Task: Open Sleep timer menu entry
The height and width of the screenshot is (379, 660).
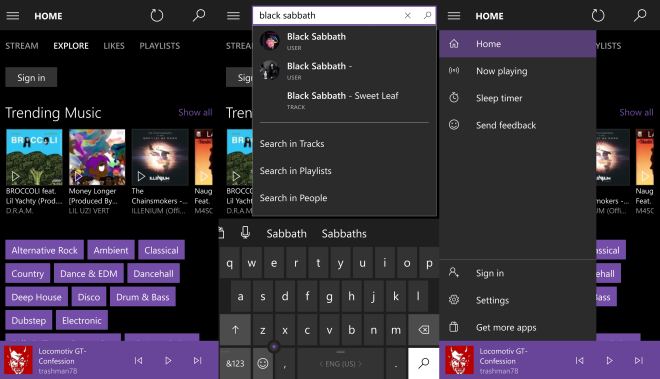Action: [x=518, y=98]
